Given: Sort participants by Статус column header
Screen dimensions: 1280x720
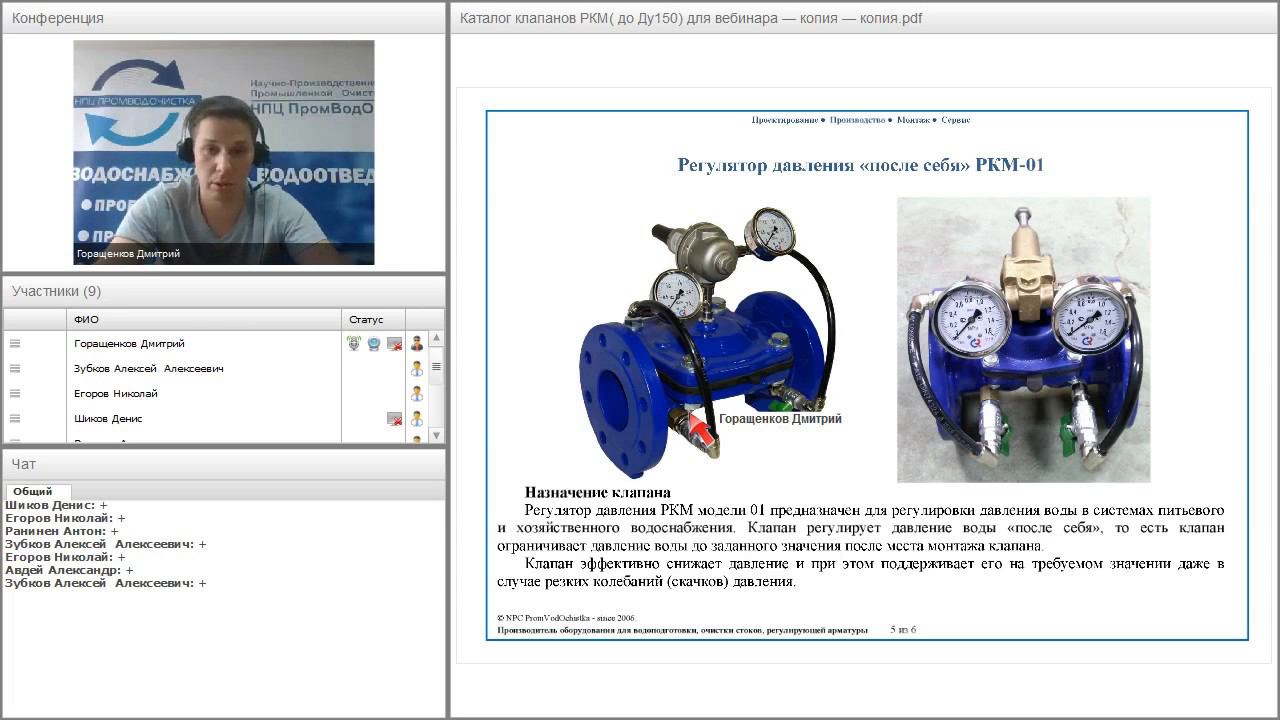Looking at the screenshot, I should [x=374, y=319].
